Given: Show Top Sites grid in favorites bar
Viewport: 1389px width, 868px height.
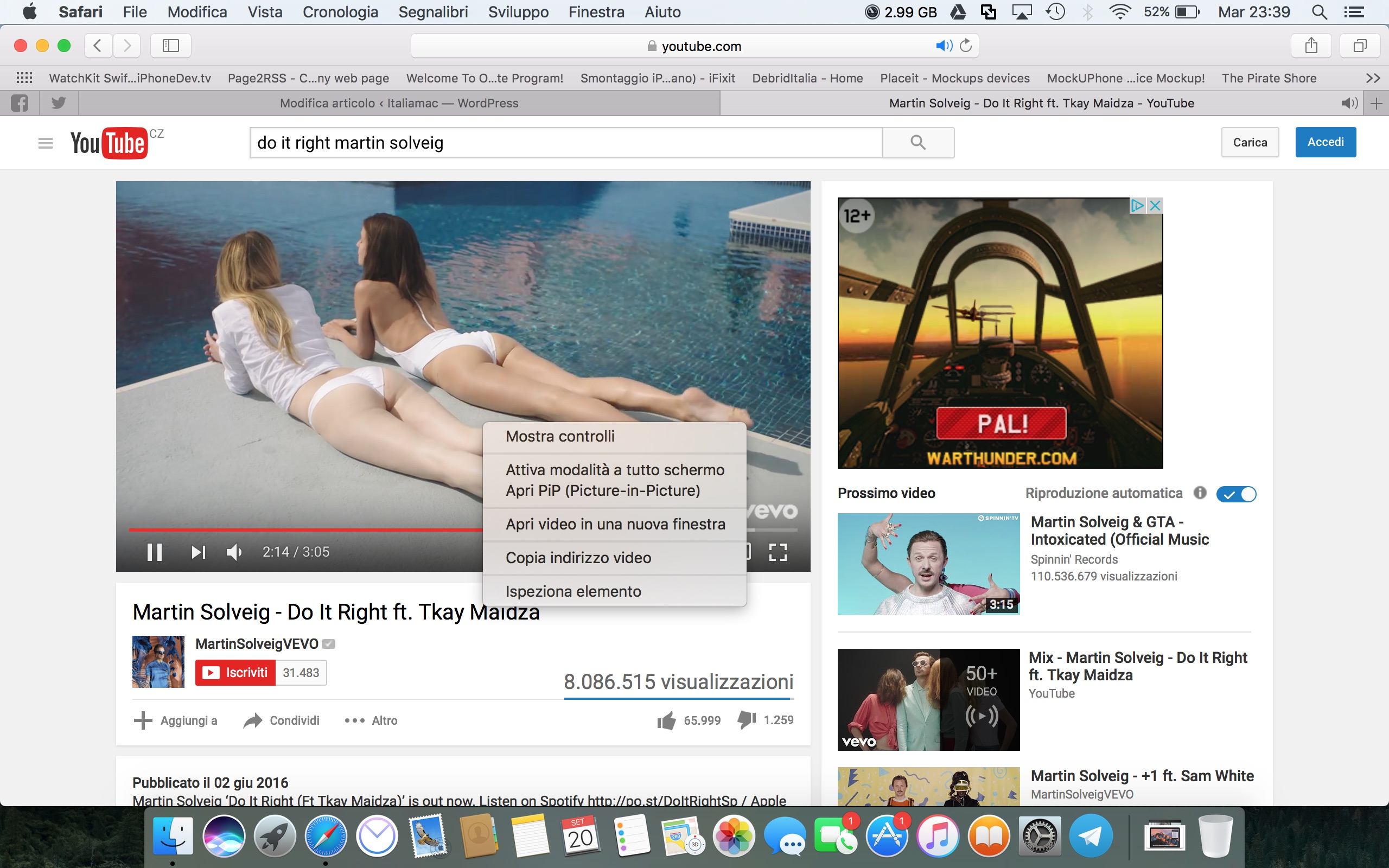Looking at the screenshot, I should point(24,78).
